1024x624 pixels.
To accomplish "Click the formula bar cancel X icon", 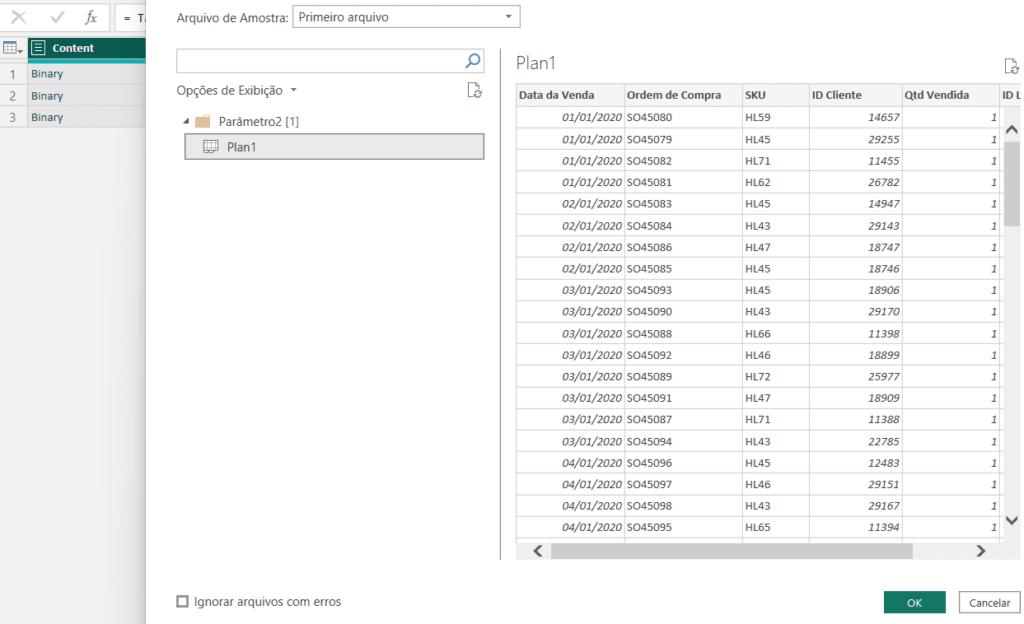I will (x=19, y=18).
